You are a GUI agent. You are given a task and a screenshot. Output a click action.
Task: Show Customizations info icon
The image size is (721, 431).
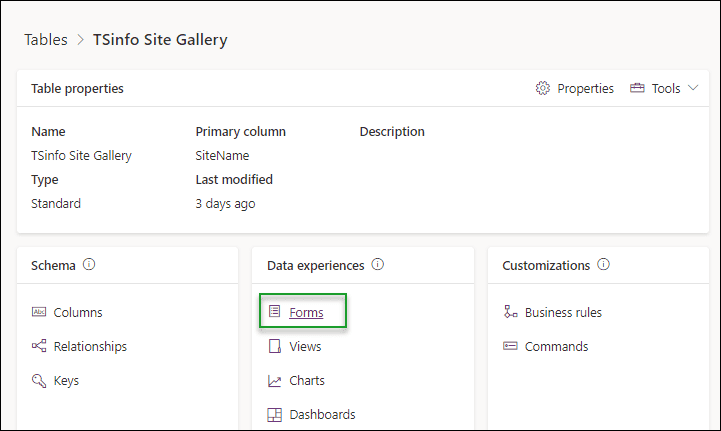tap(603, 264)
